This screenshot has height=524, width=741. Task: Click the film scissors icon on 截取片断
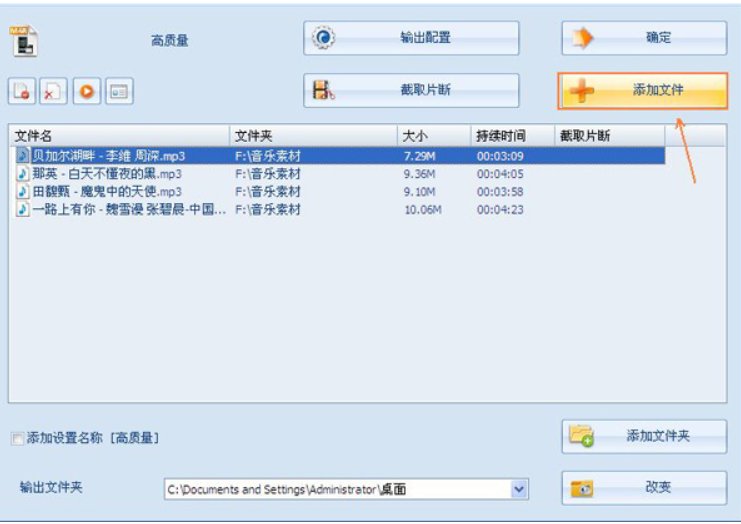tap(324, 90)
